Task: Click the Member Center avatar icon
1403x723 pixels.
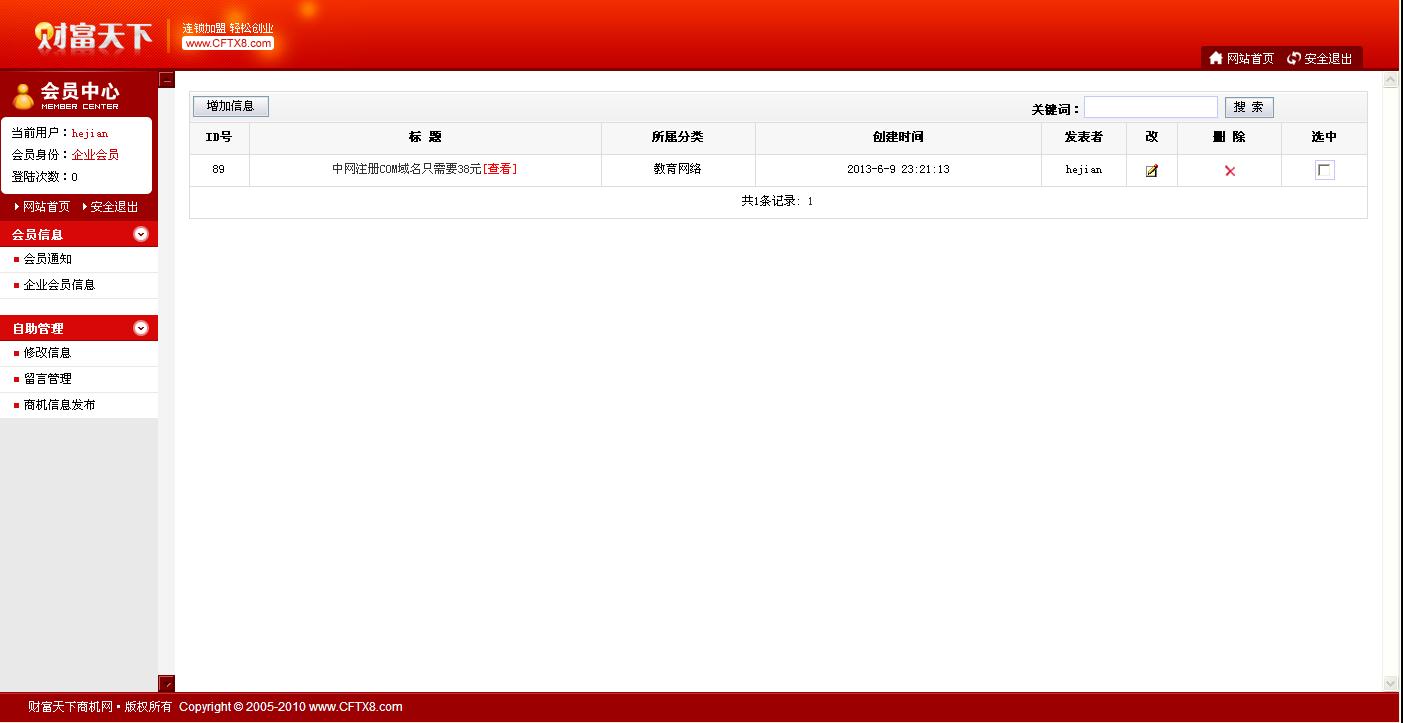Action: (21, 95)
